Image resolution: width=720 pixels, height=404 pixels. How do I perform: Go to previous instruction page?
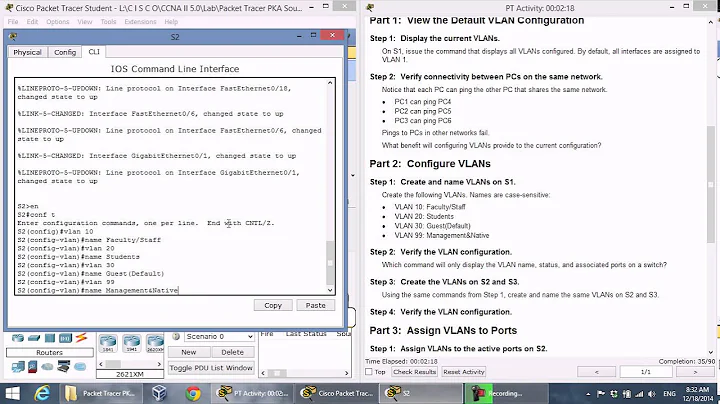[596, 372]
